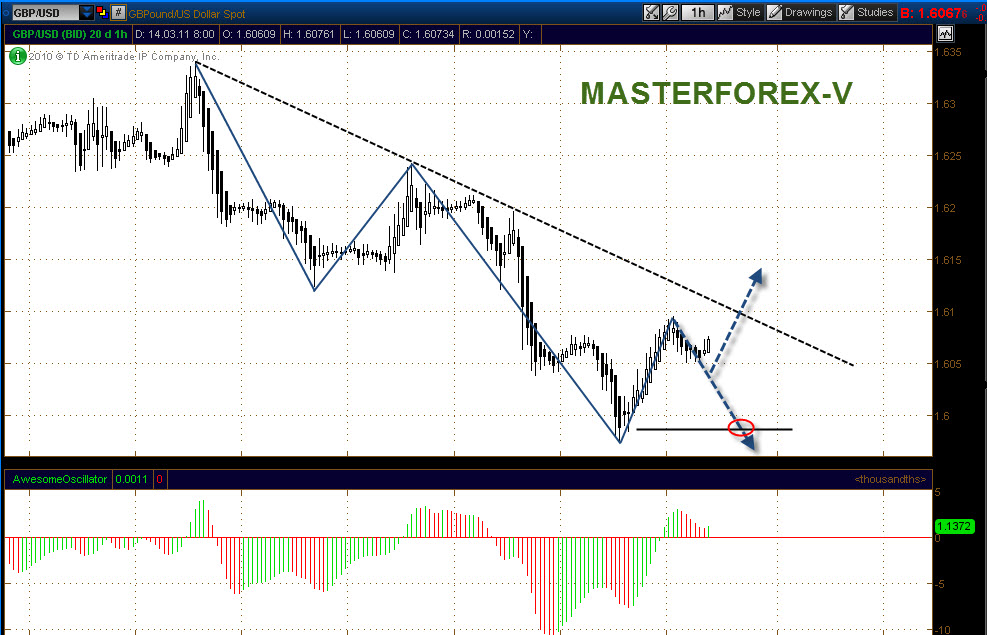Click the 'H: 1.60761' high value

(x=308, y=34)
